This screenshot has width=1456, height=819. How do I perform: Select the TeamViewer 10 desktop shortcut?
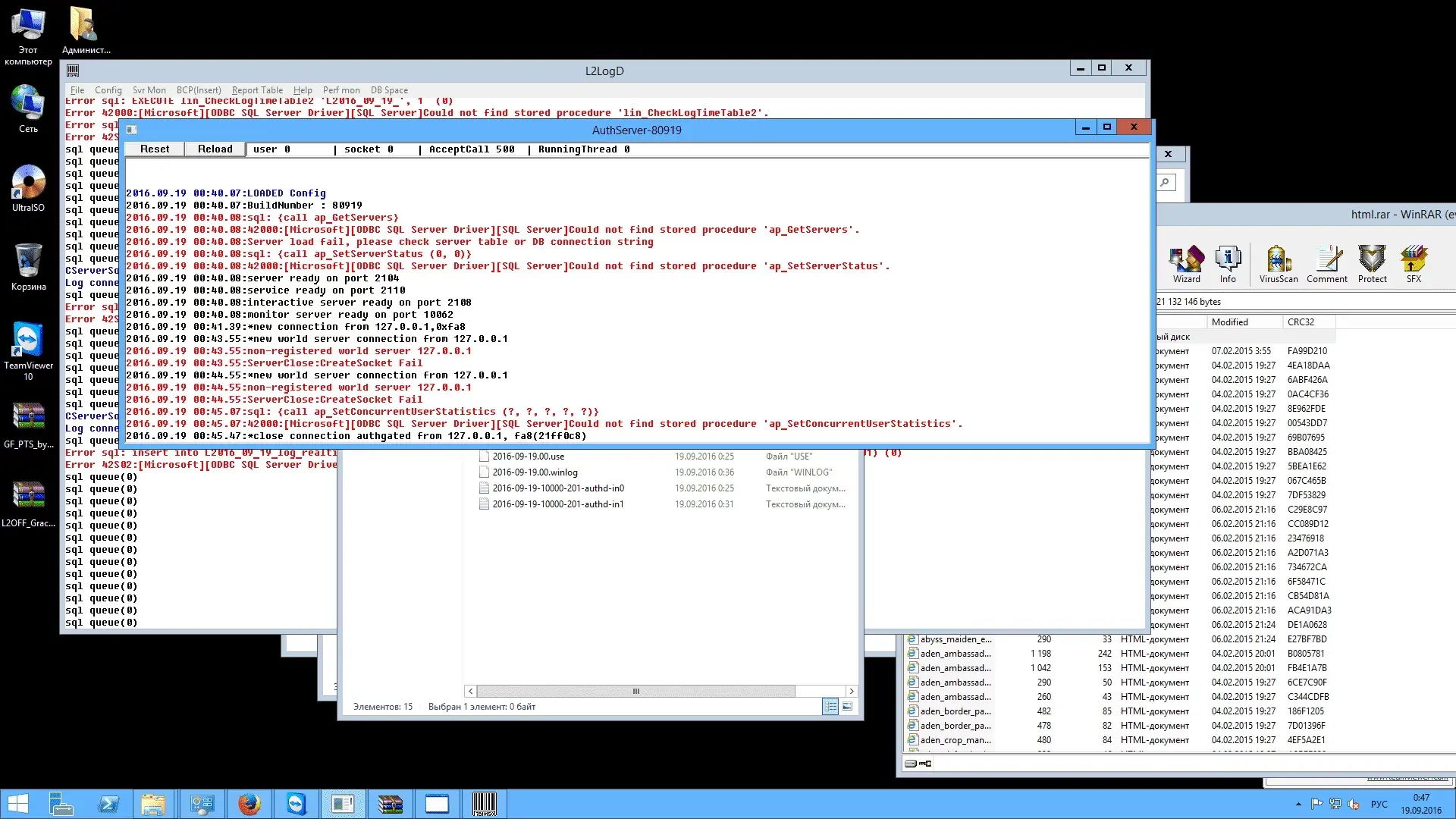tap(28, 351)
